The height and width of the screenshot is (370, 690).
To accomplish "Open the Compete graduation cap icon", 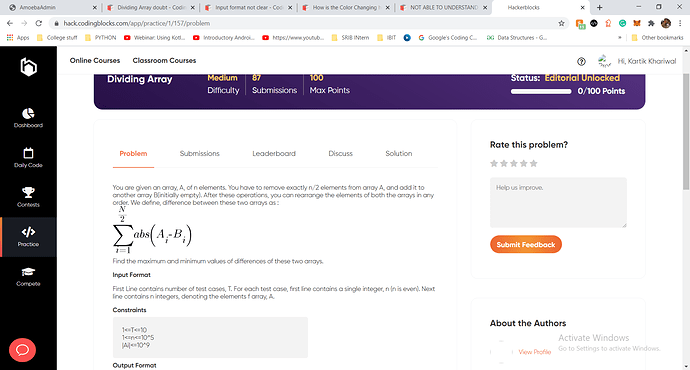I will (x=28, y=272).
